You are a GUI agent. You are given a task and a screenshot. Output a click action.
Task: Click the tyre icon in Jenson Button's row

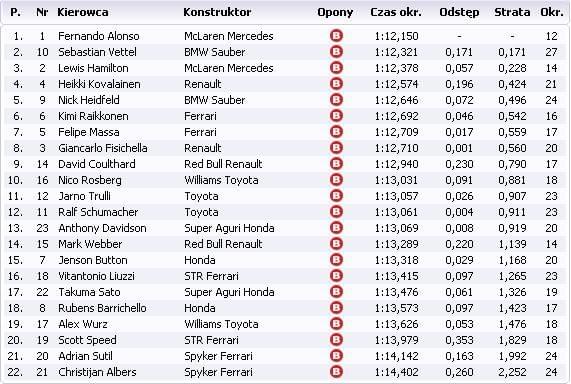tap(336, 260)
